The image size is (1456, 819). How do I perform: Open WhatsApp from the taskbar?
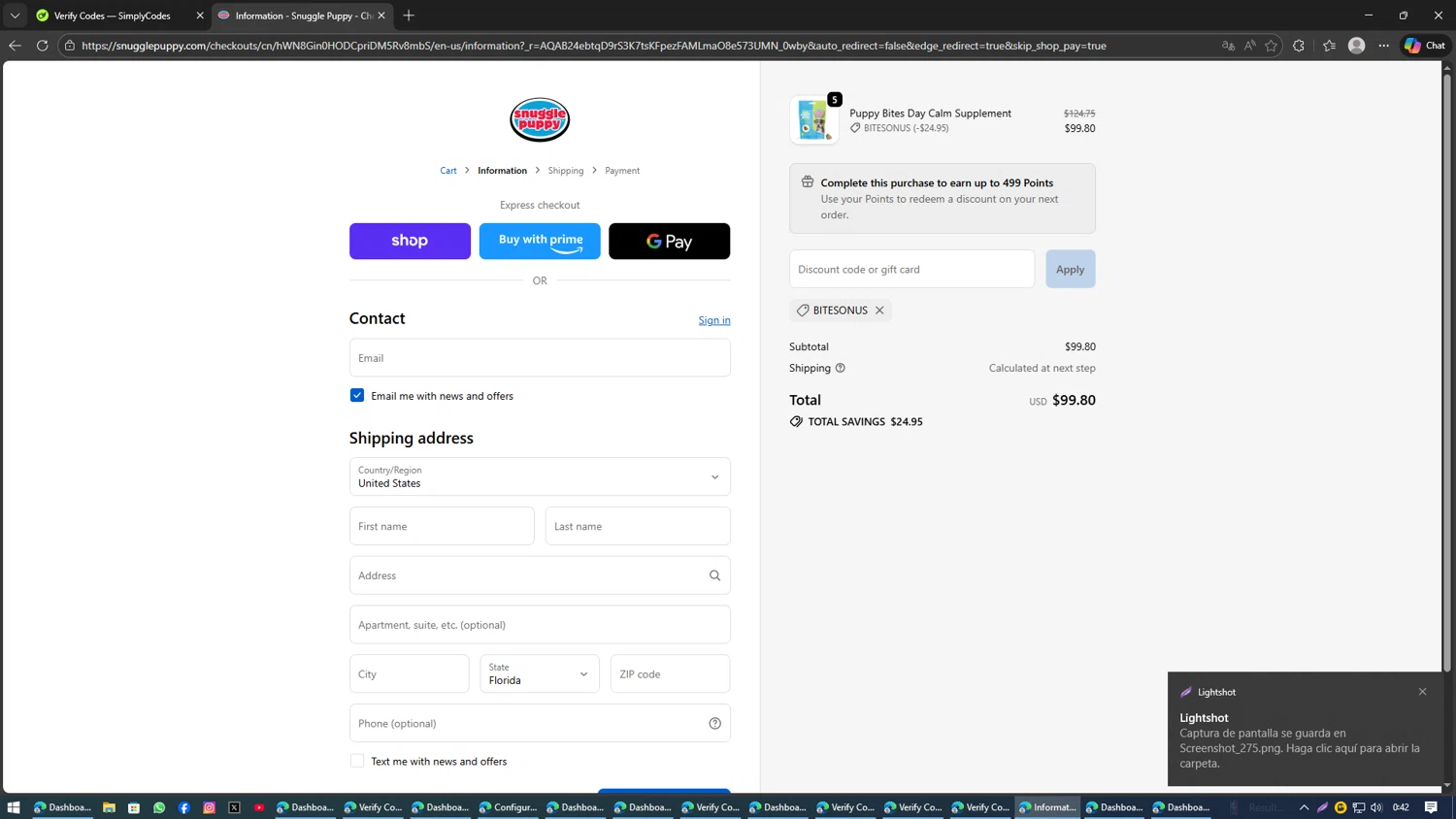[159, 807]
